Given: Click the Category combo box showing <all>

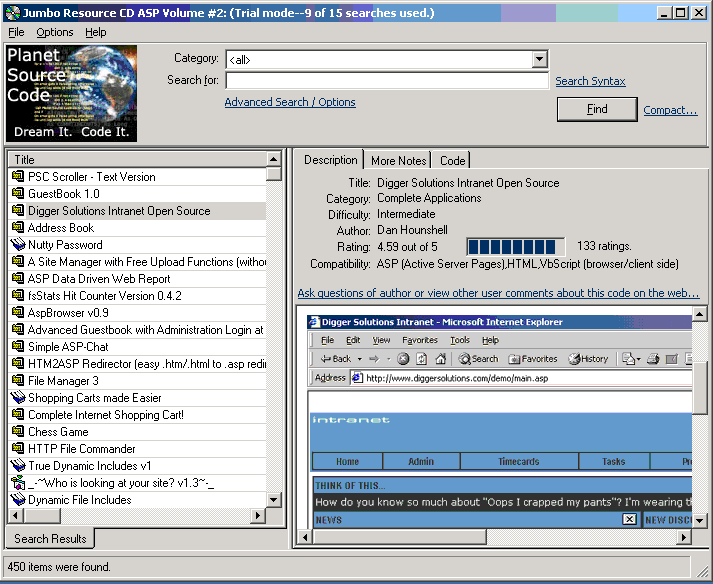Looking at the screenshot, I should tap(387, 59).
